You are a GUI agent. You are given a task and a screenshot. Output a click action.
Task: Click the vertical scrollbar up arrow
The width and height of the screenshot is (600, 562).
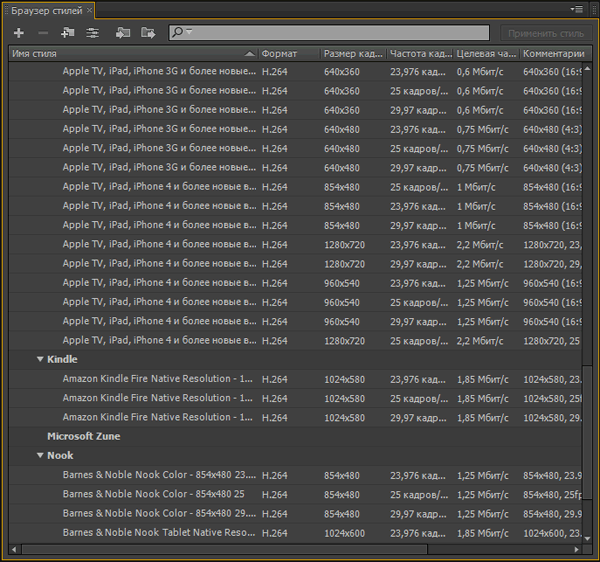pos(587,68)
